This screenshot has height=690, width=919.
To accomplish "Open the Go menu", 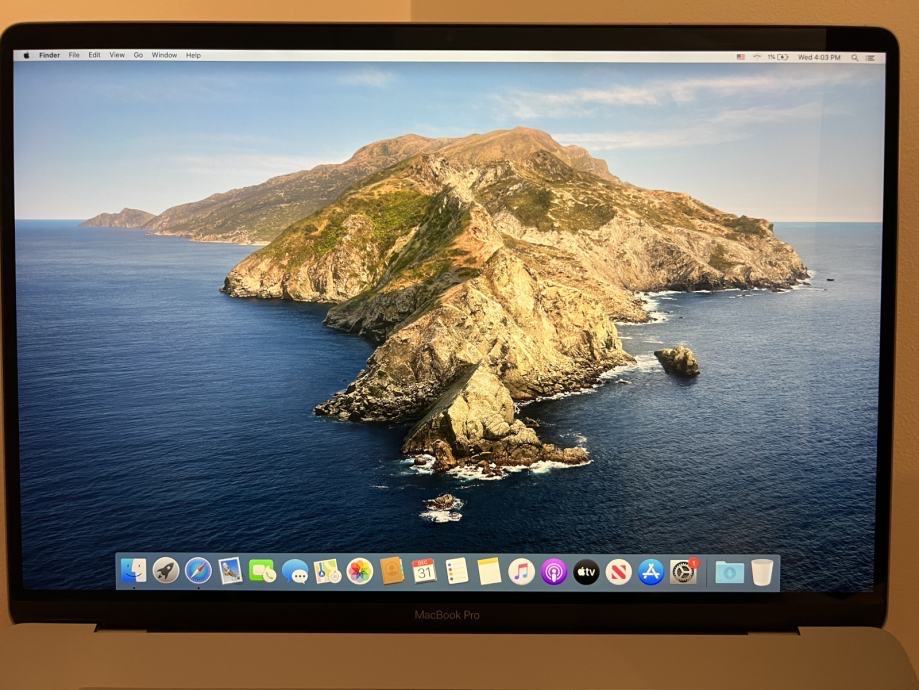I will [x=138, y=55].
